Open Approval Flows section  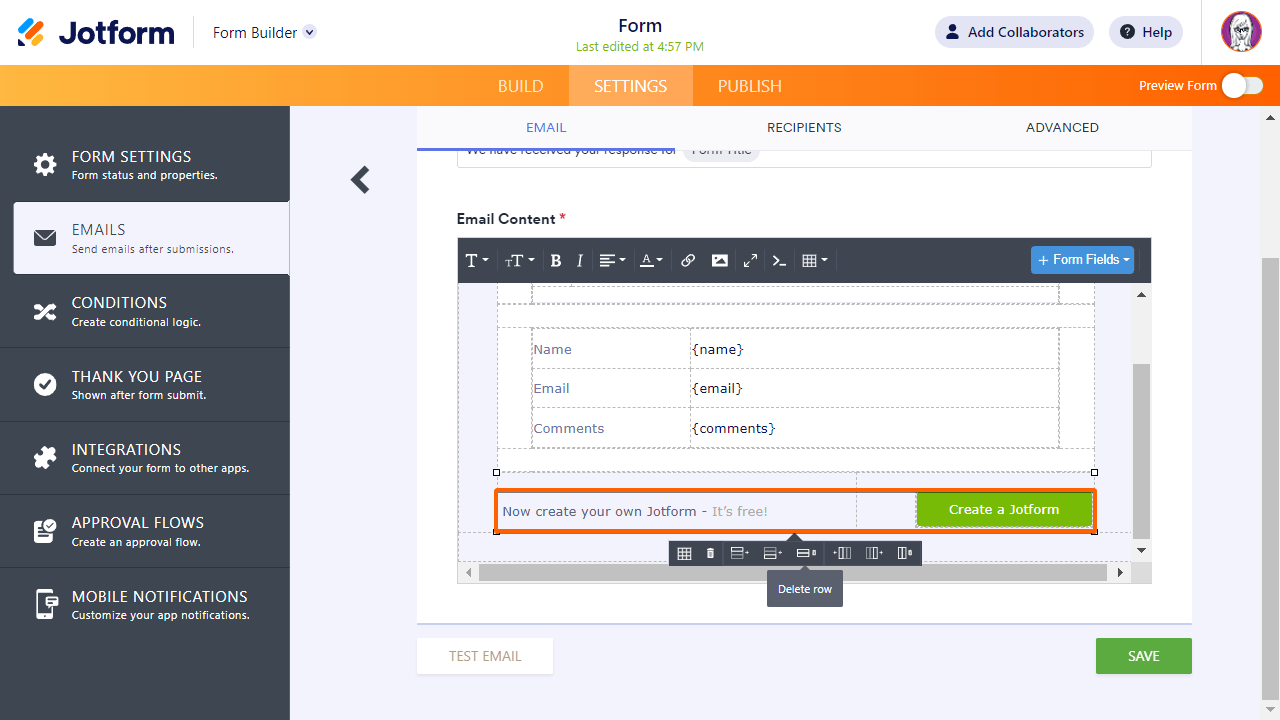tap(145, 531)
